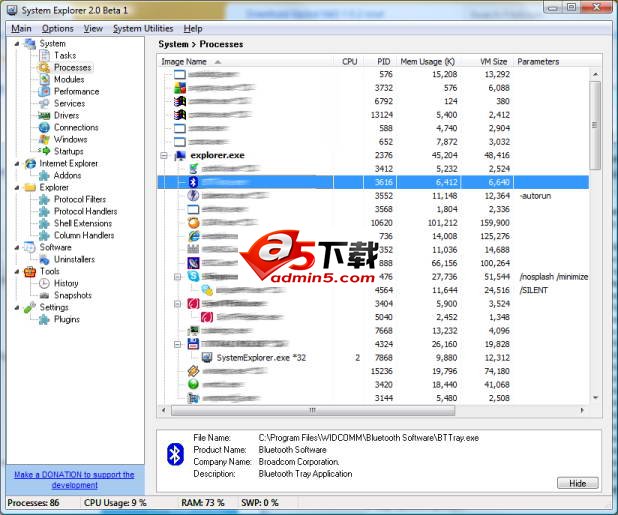Open the Connections globe icon
Image resolution: width=618 pixels, height=515 pixels.
click(44, 127)
